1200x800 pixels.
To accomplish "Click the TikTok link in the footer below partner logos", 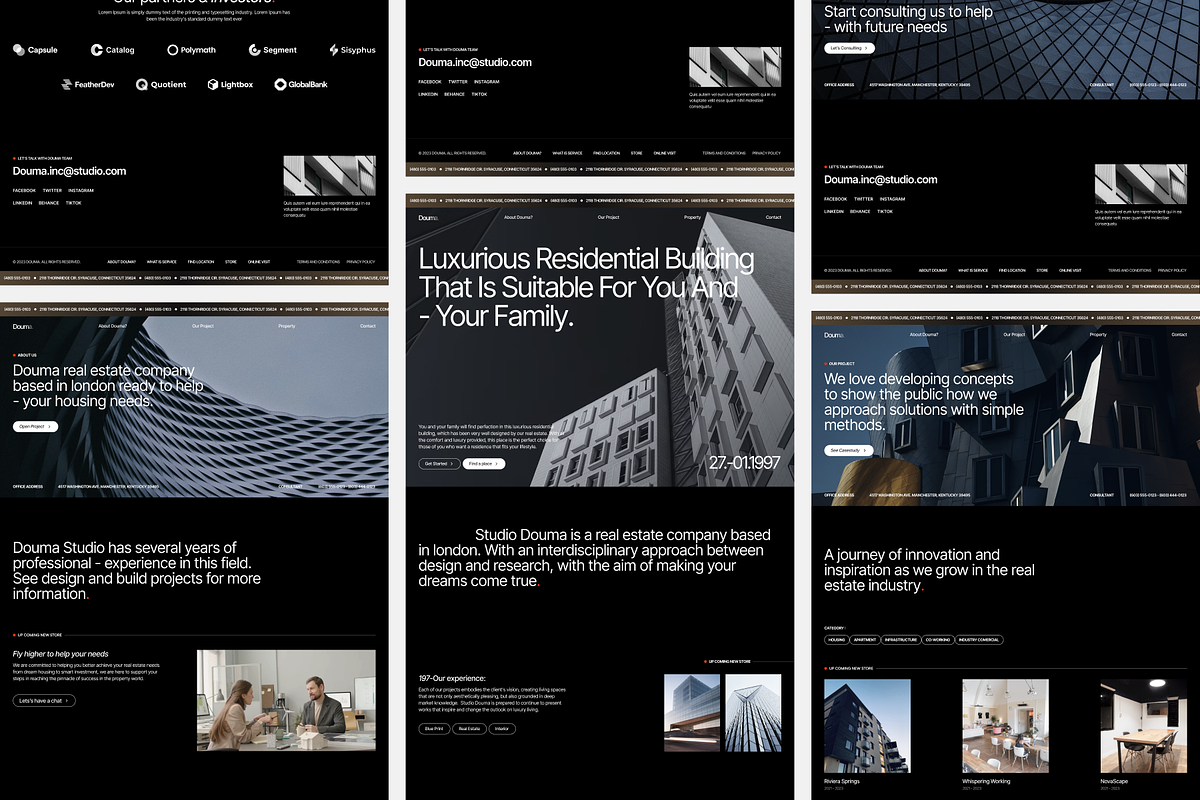I will click(74, 203).
